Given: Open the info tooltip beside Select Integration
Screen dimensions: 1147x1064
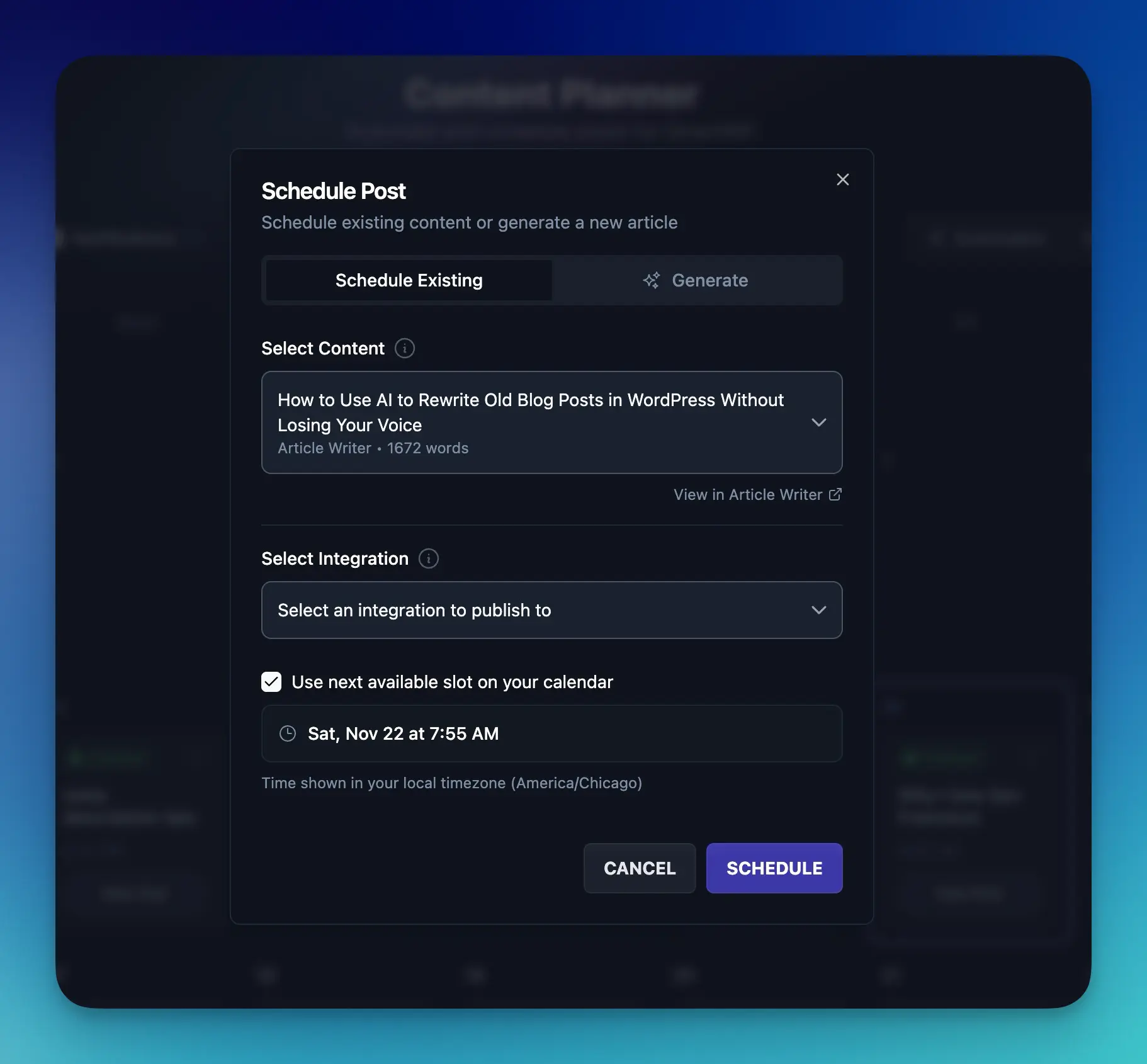Looking at the screenshot, I should (x=428, y=558).
